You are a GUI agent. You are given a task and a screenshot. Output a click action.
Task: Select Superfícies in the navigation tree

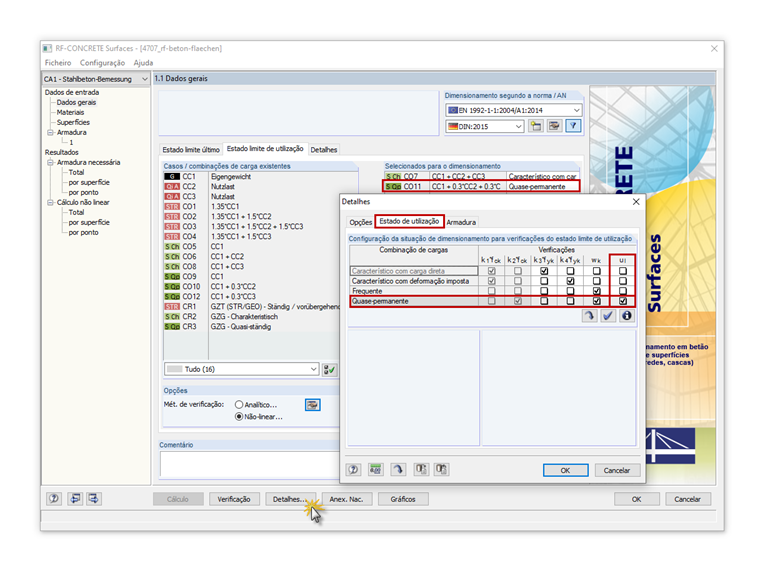tap(73, 122)
